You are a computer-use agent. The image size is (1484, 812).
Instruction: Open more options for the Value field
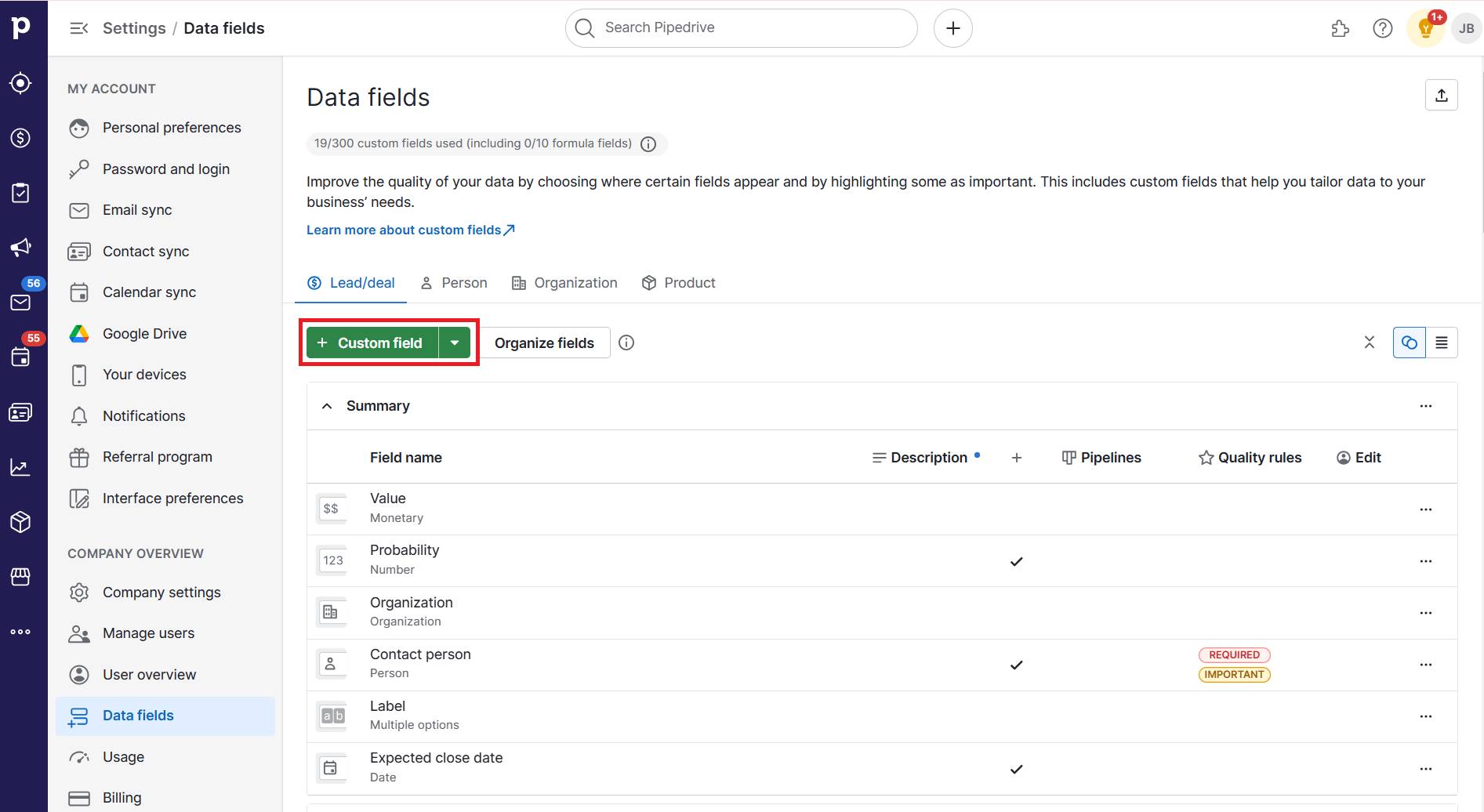1425,509
